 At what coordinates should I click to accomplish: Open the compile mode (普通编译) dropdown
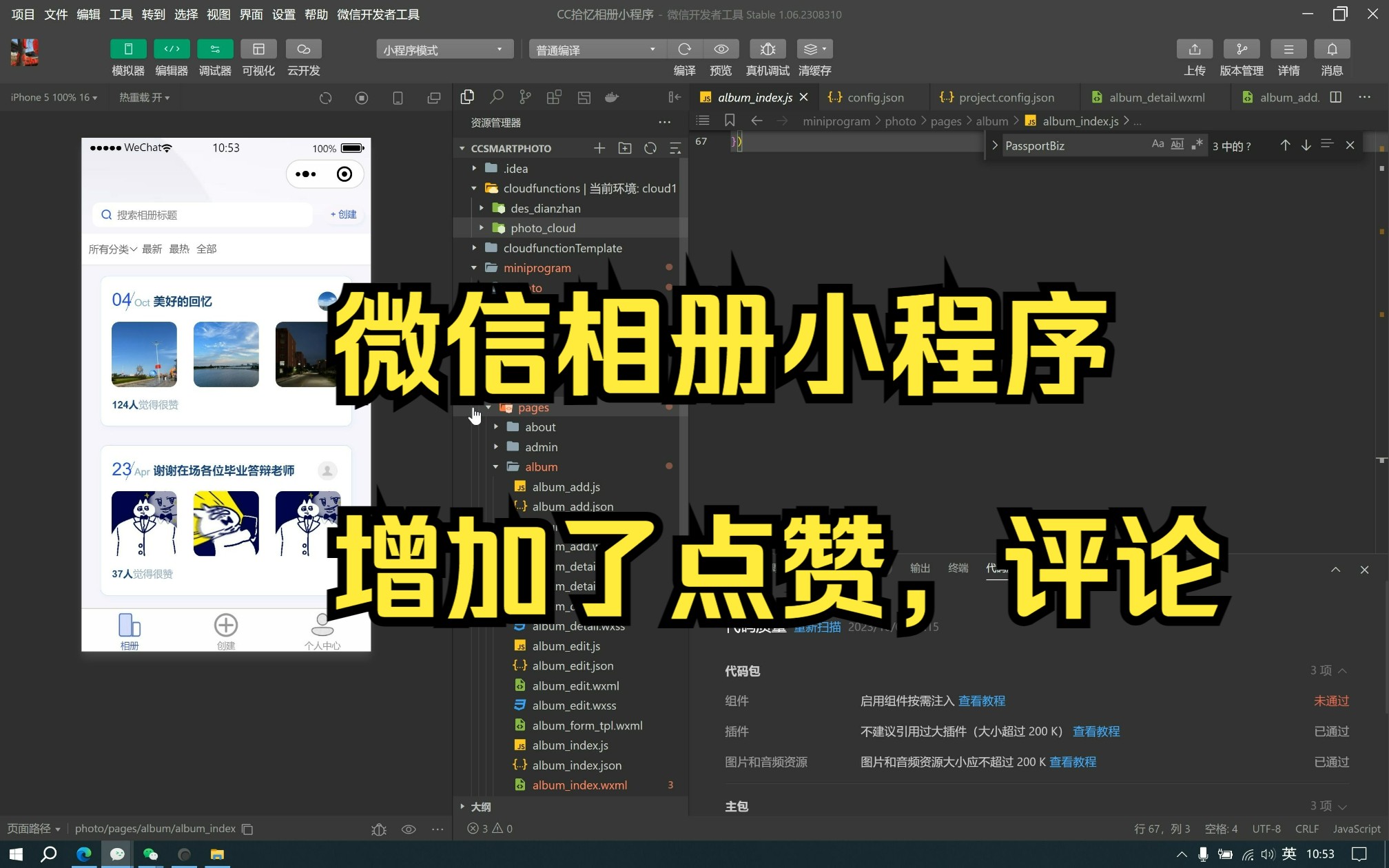point(597,50)
